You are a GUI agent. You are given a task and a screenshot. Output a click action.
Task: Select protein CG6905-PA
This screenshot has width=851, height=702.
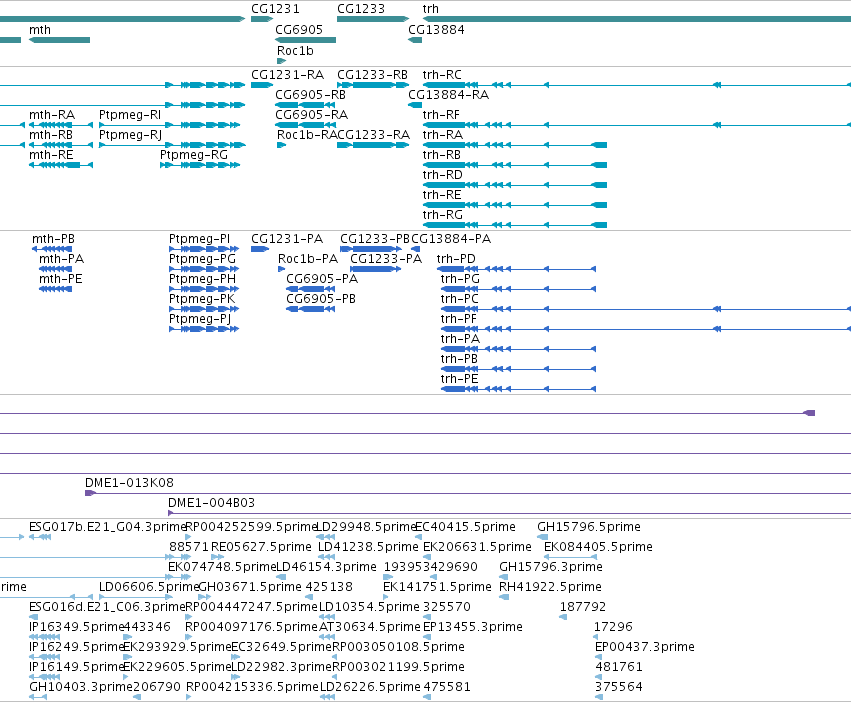310,289
